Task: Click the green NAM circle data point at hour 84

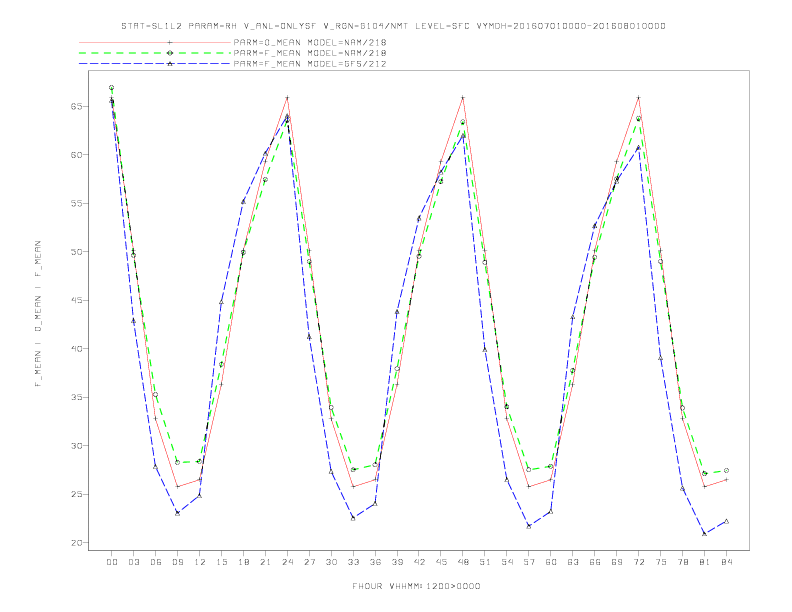Action: pyautogui.click(x=726, y=470)
